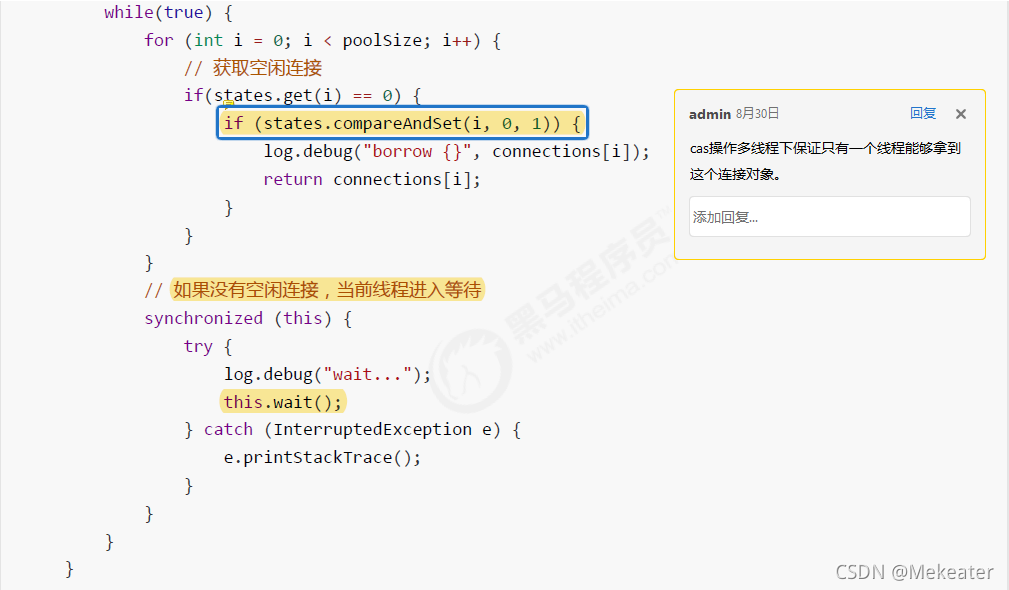1009x590 pixels.
Task: Click the catch InterruptedException line
Action: click(x=353, y=429)
